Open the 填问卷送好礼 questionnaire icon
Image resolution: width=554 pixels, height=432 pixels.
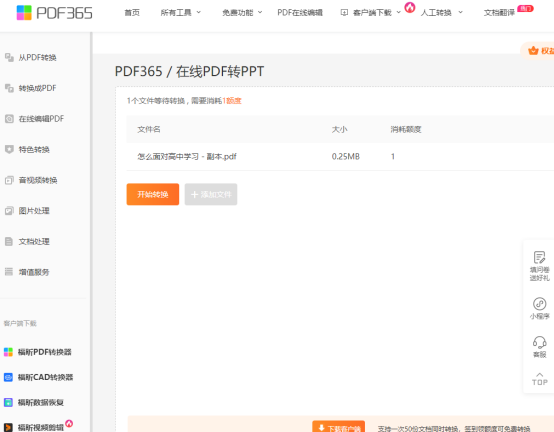[x=540, y=257]
